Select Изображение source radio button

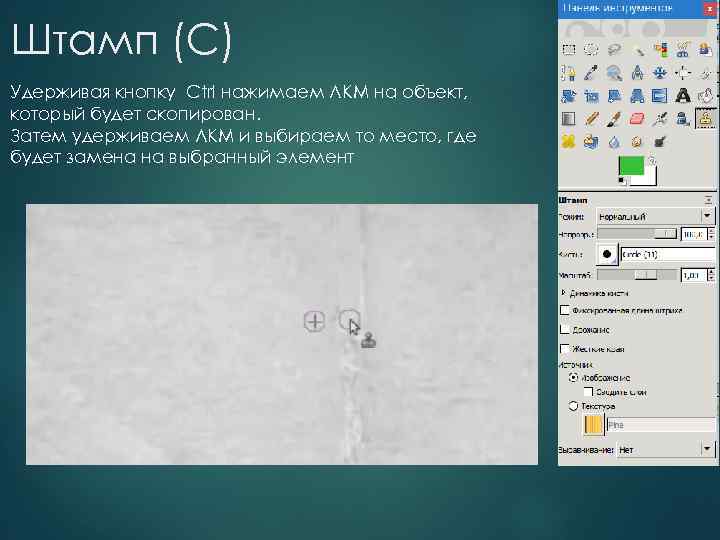click(x=573, y=377)
